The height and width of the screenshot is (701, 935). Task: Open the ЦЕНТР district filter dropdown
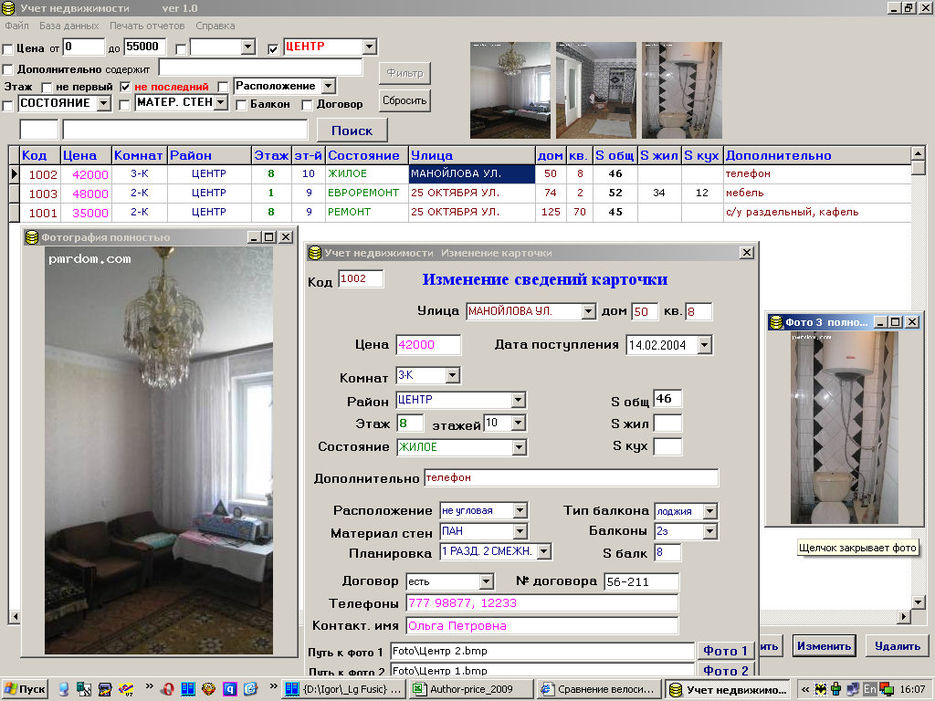[369, 46]
